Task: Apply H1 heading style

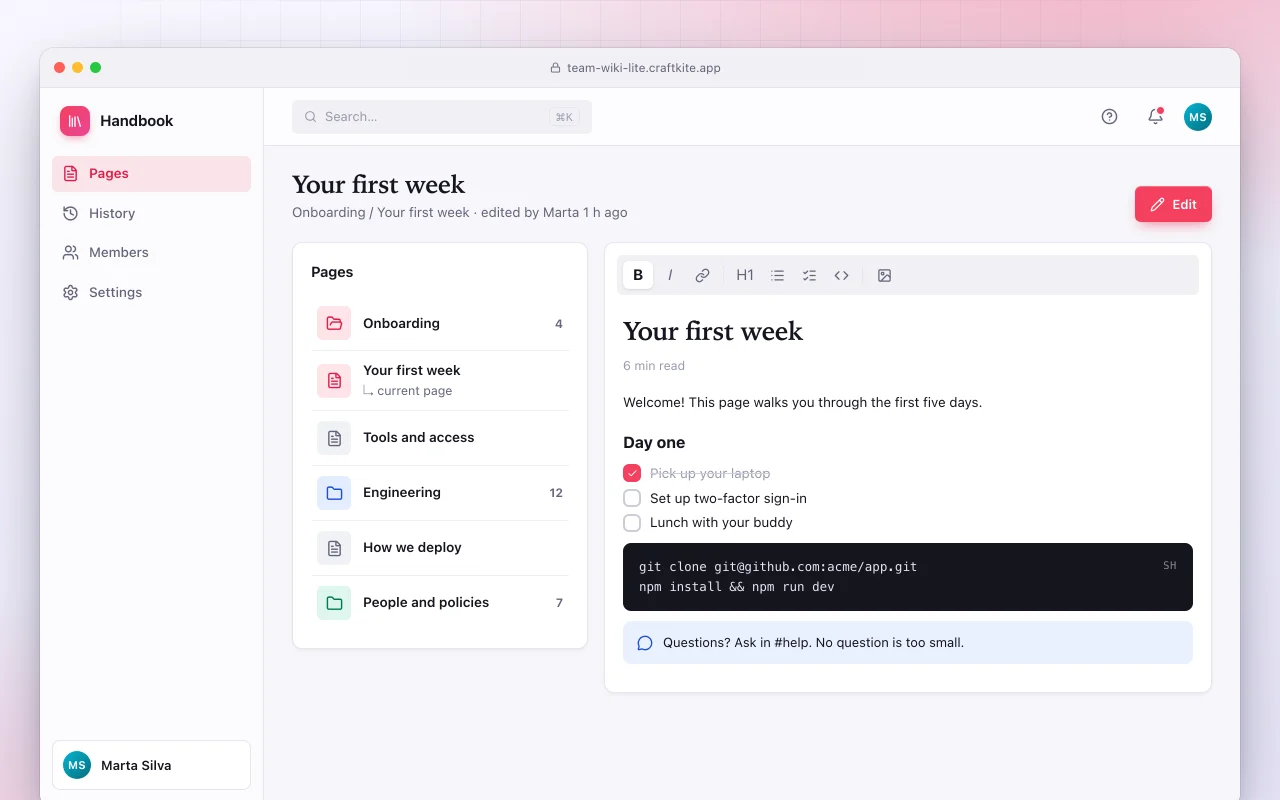Action: 745,275
